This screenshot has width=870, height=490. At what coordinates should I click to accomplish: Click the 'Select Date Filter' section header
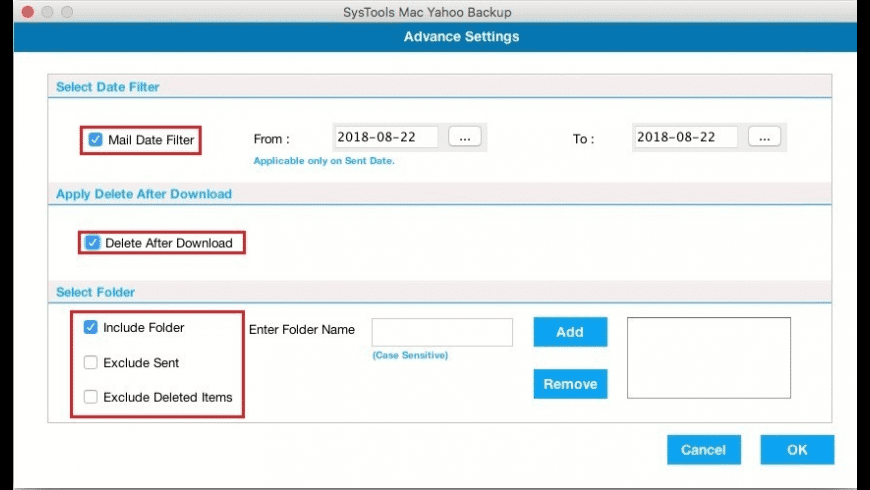point(108,87)
